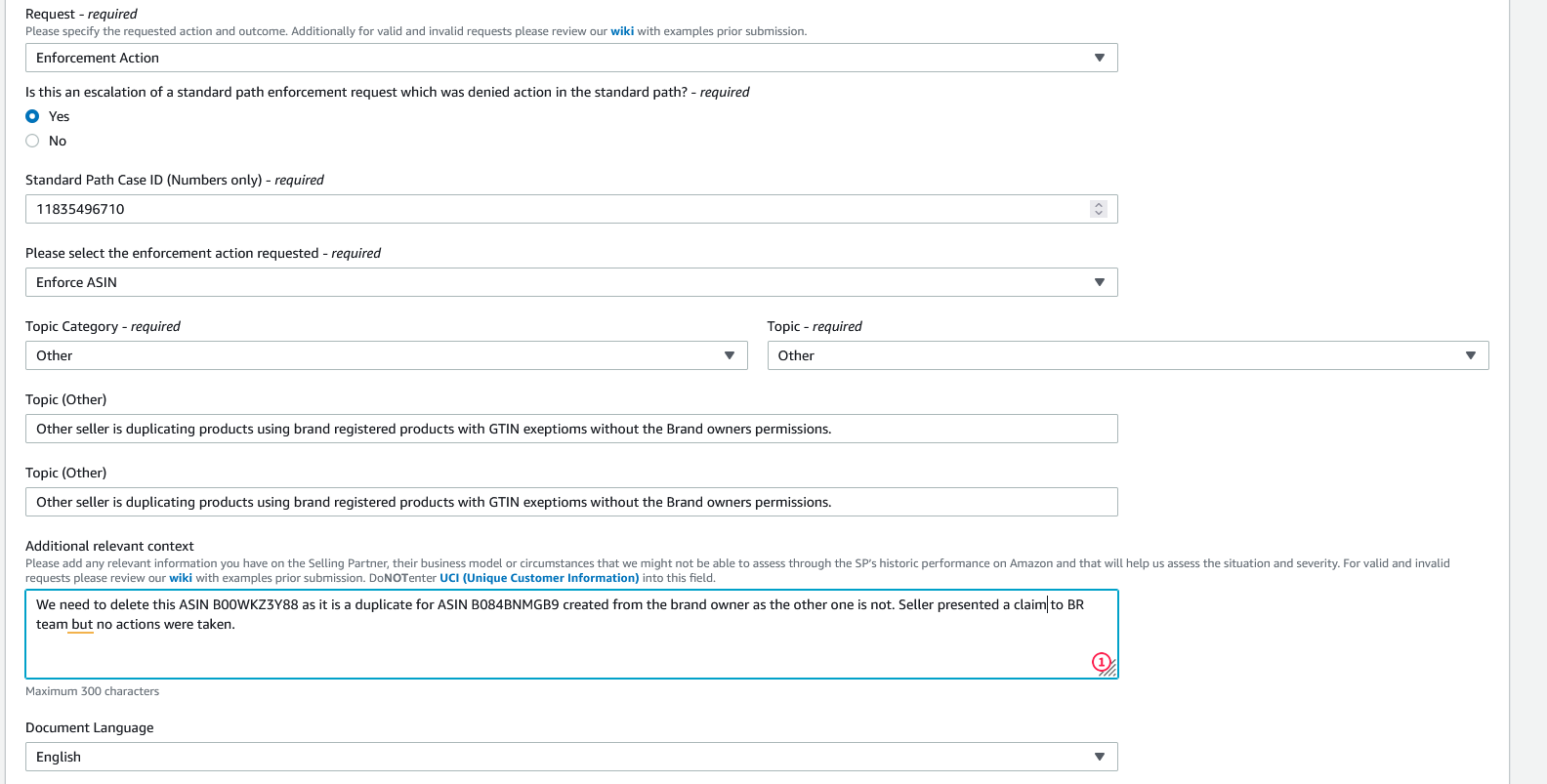This screenshot has width=1547, height=784.
Task: Click the underlined word "but" in context
Action: (82, 625)
